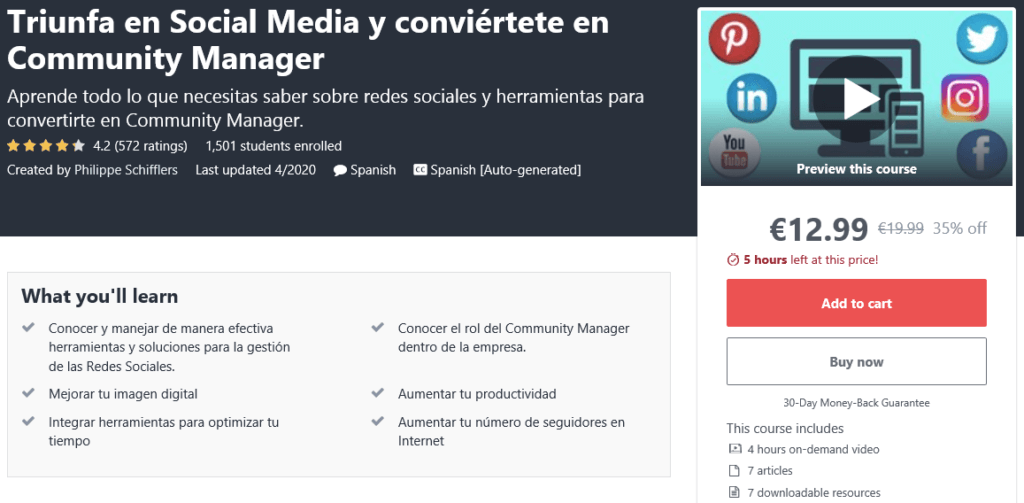
Task: Click the closed captions CC icon
Action: (420, 170)
